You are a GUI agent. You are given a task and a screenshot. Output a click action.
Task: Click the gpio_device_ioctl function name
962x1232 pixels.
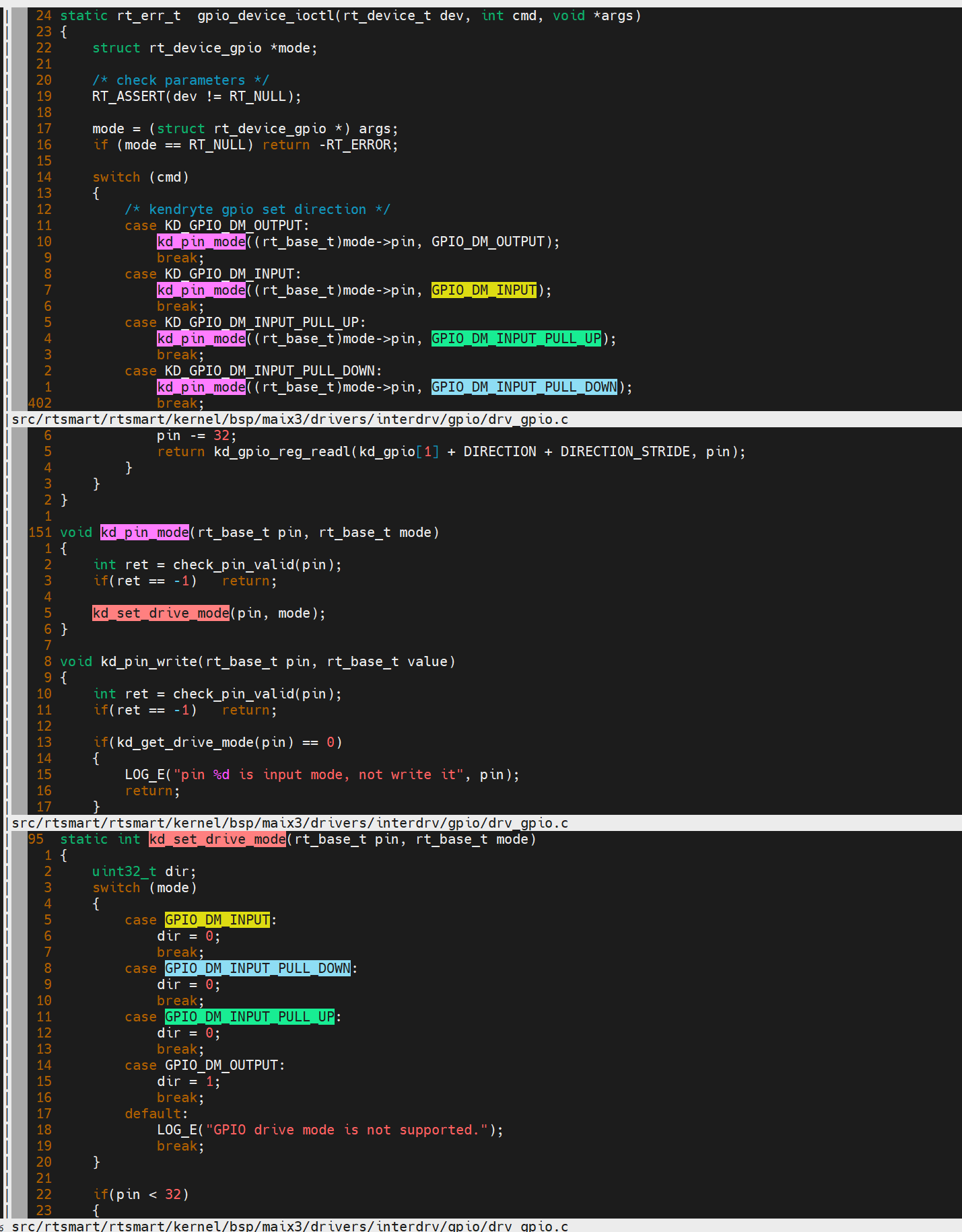(266, 15)
